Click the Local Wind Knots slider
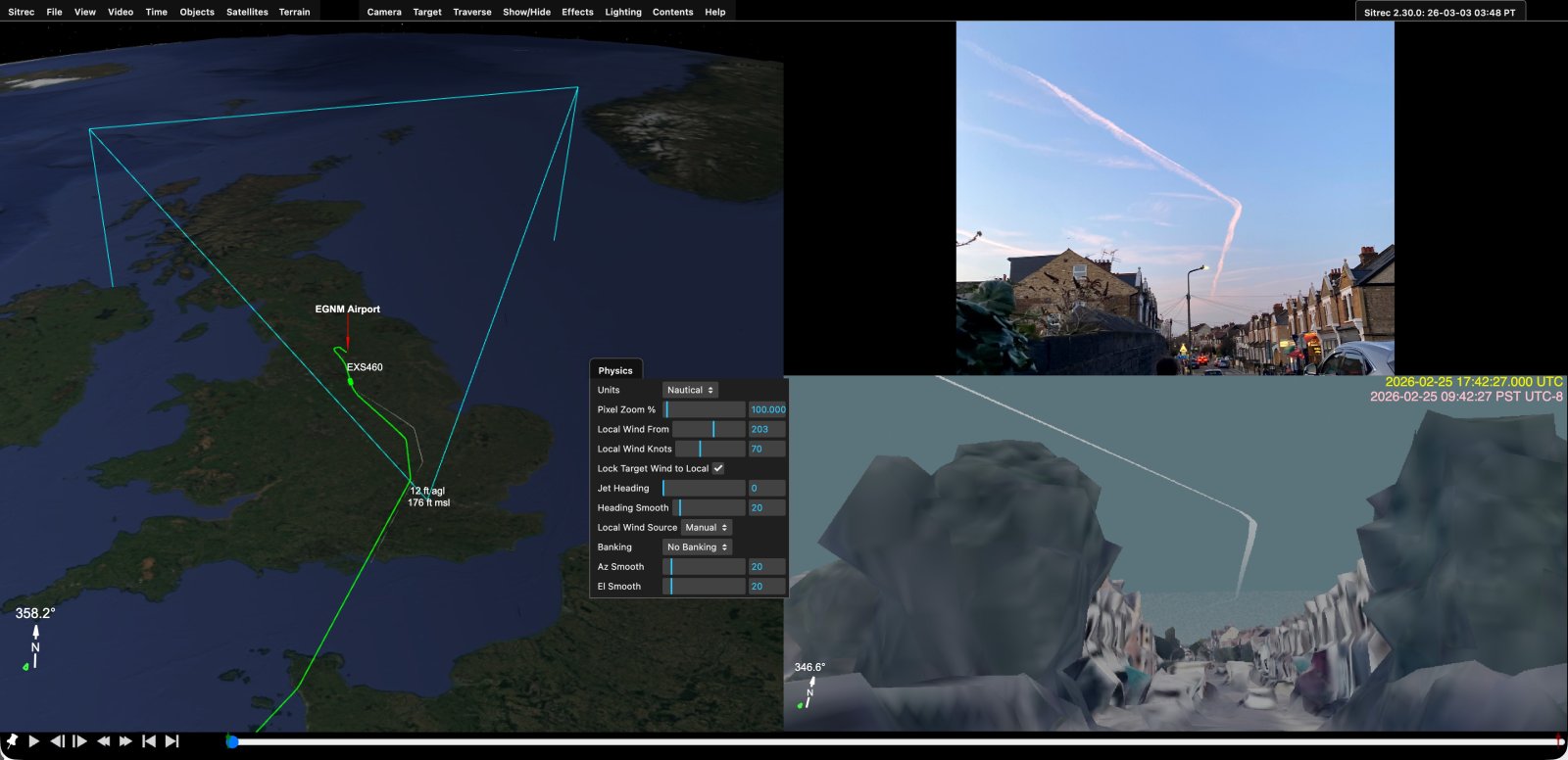1568x760 pixels. click(710, 449)
